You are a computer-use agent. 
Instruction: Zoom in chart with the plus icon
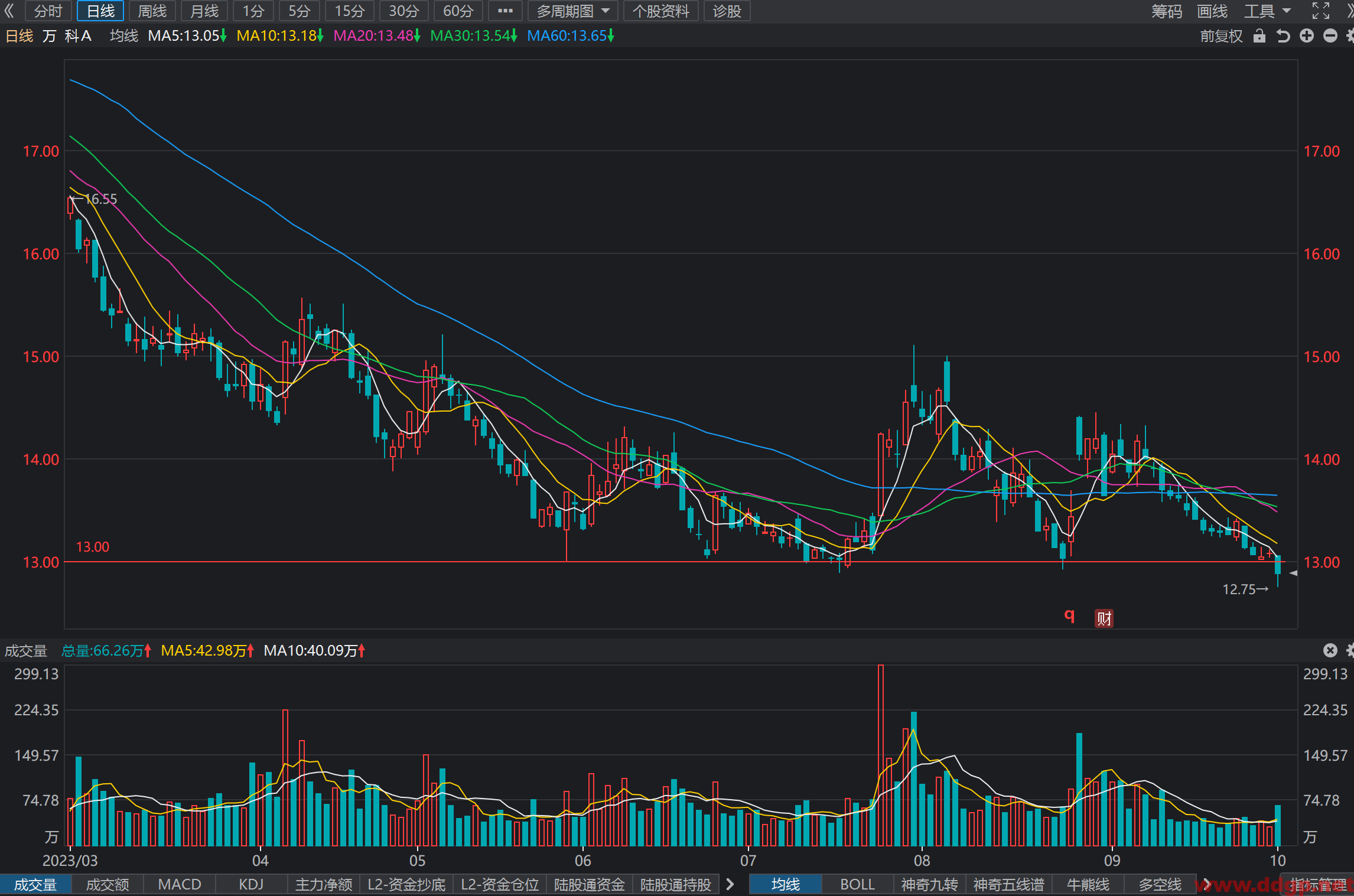(1307, 36)
